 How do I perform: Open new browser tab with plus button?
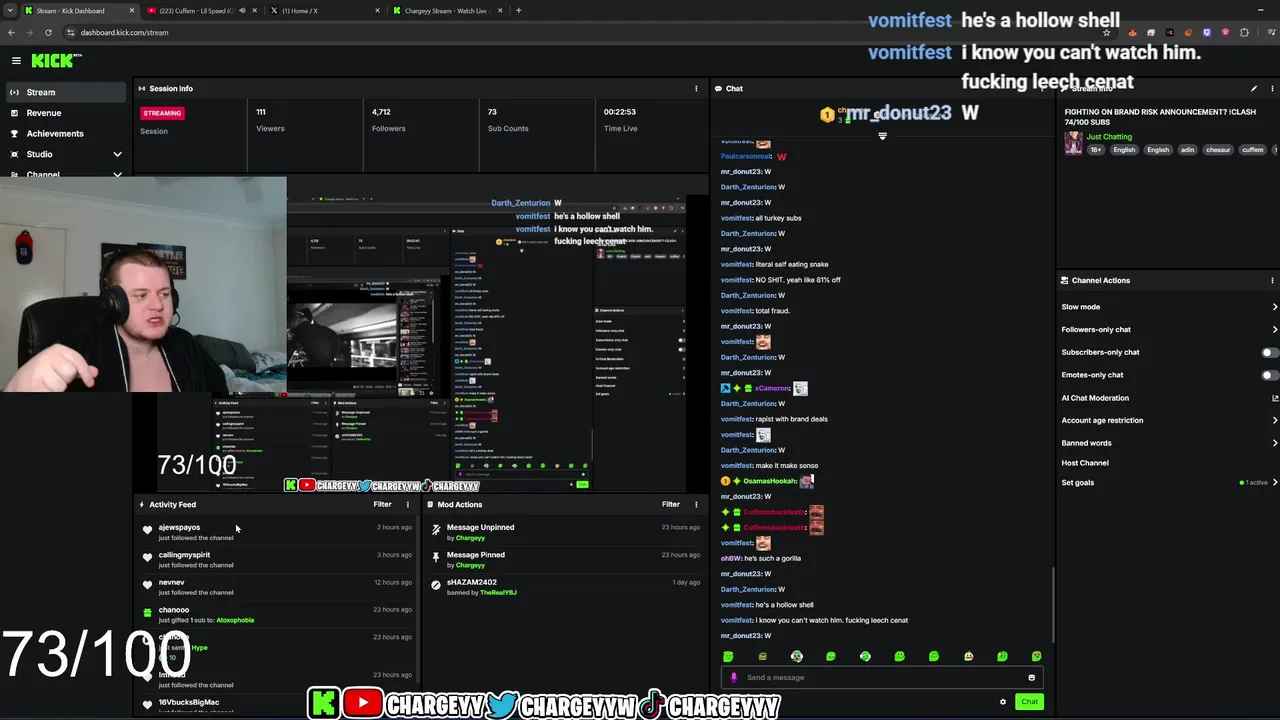click(518, 10)
